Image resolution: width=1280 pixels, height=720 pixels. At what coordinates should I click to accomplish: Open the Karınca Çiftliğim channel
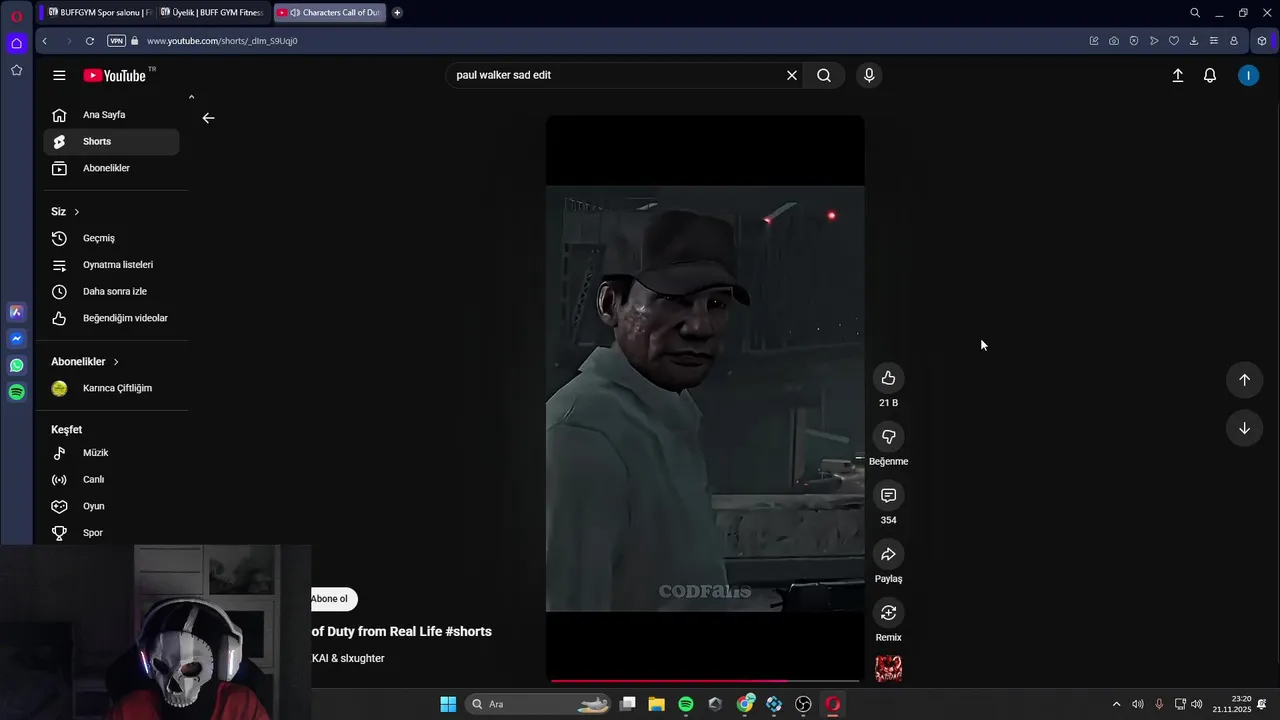[x=112, y=388]
